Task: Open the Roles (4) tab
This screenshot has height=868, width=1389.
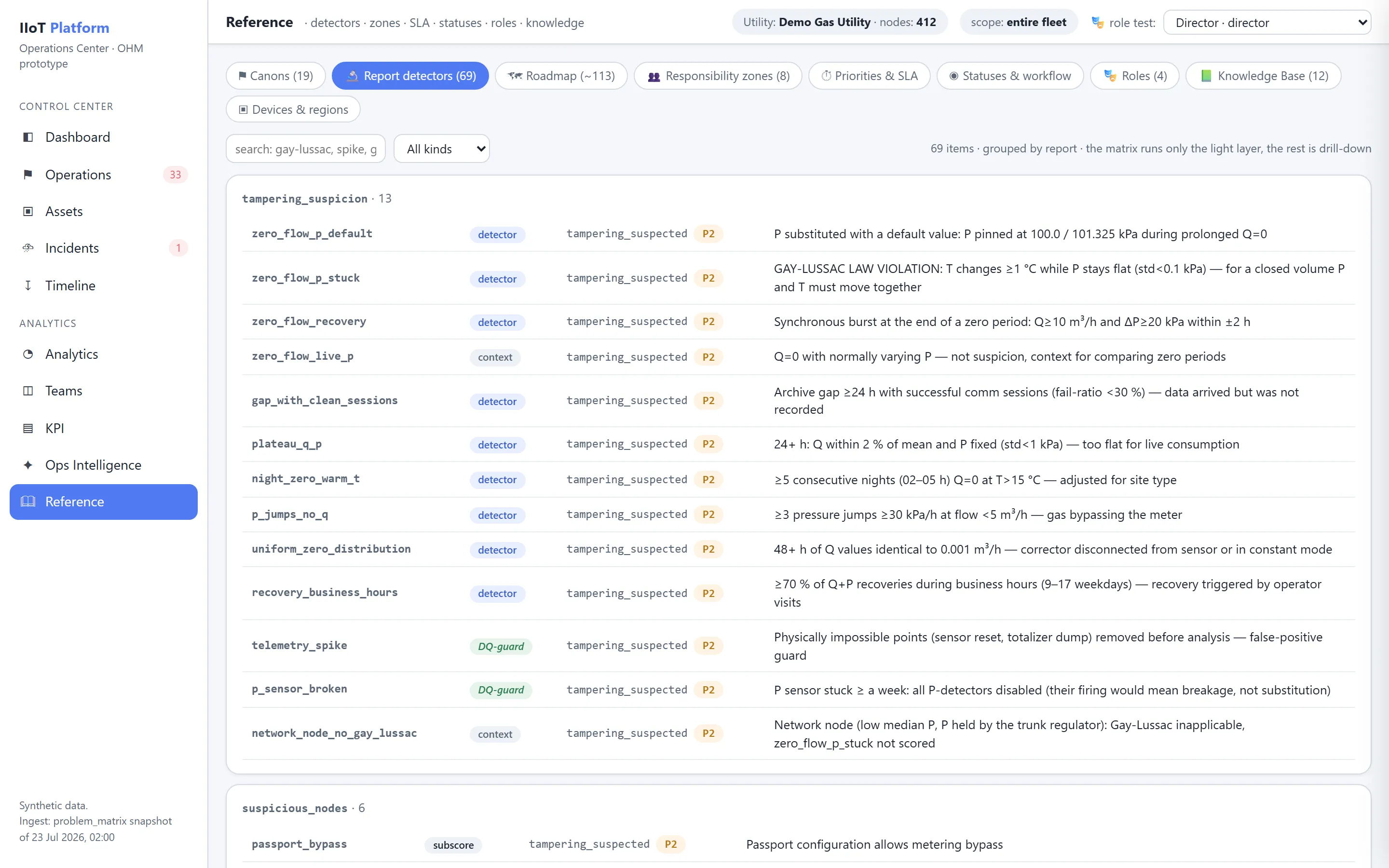Action: click(1135, 76)
